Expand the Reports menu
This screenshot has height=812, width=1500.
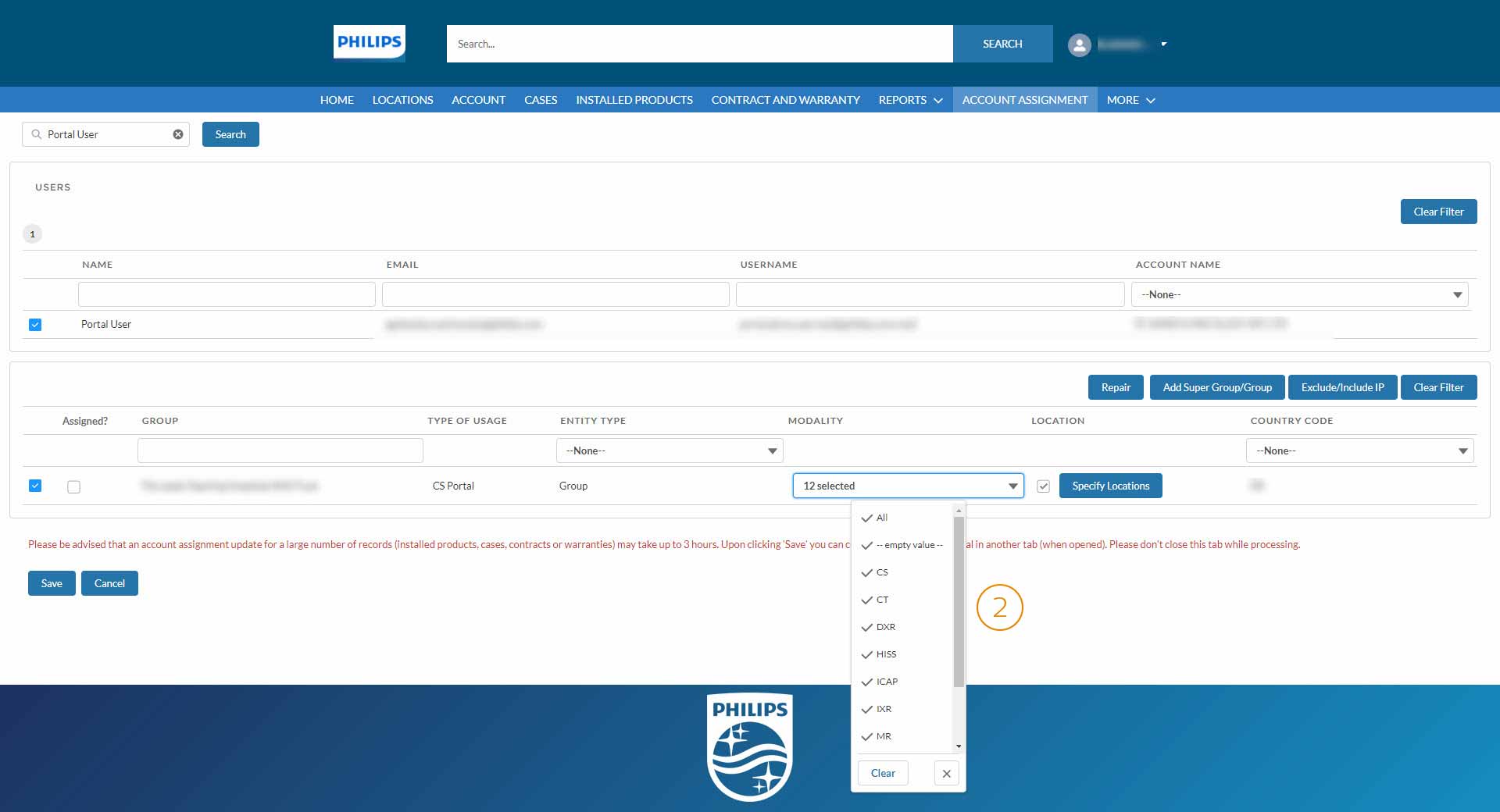point(910,100)
